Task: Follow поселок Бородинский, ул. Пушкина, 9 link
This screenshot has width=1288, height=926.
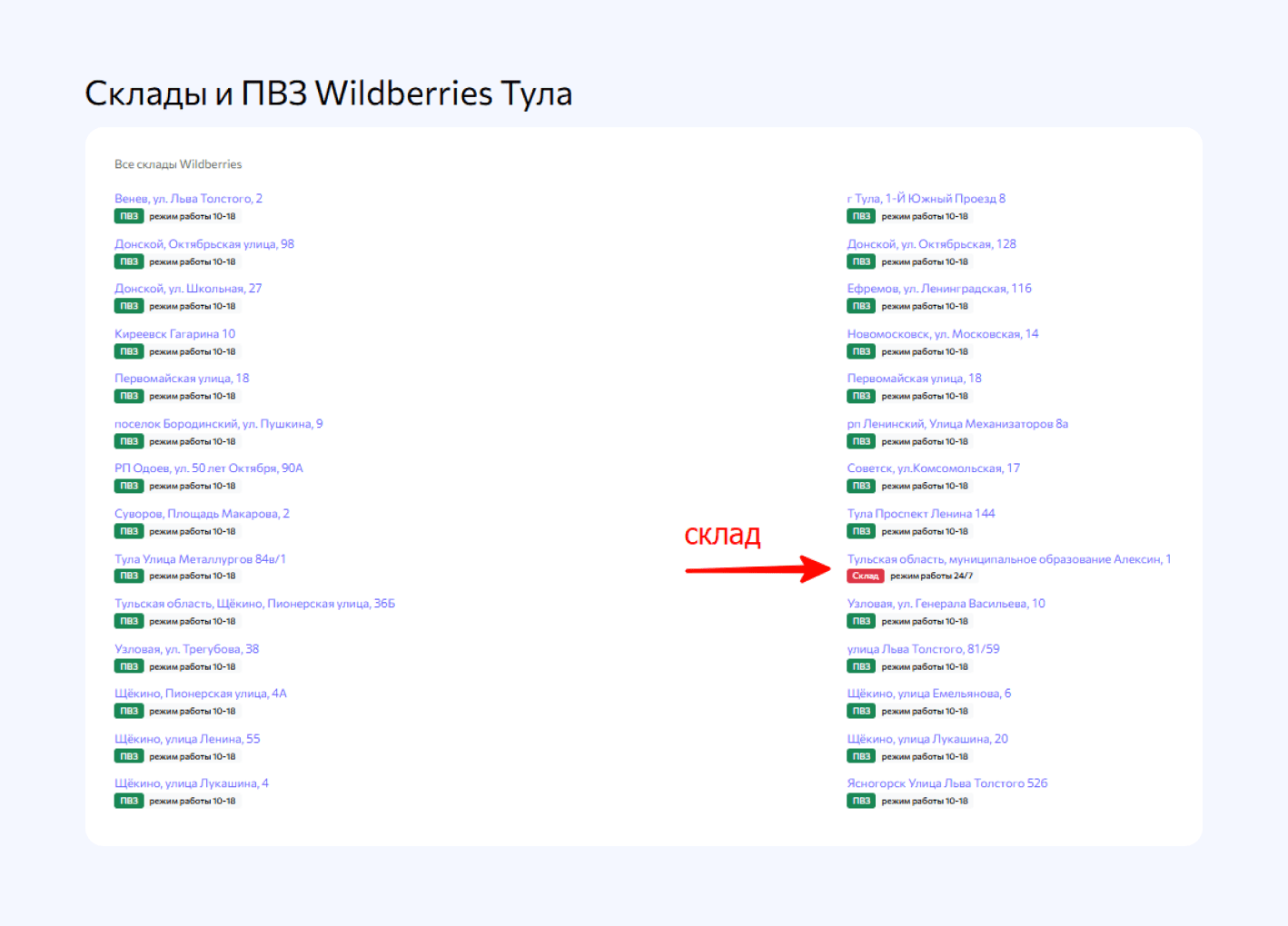Action: [x=218, y=424]
